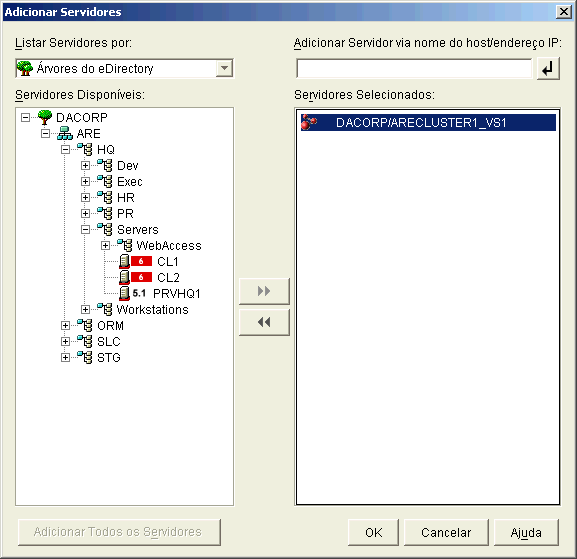The image size is (577, 559).
Task: Click the add server double right arrow
Action: pyautogui.click(x=264, y=291)
